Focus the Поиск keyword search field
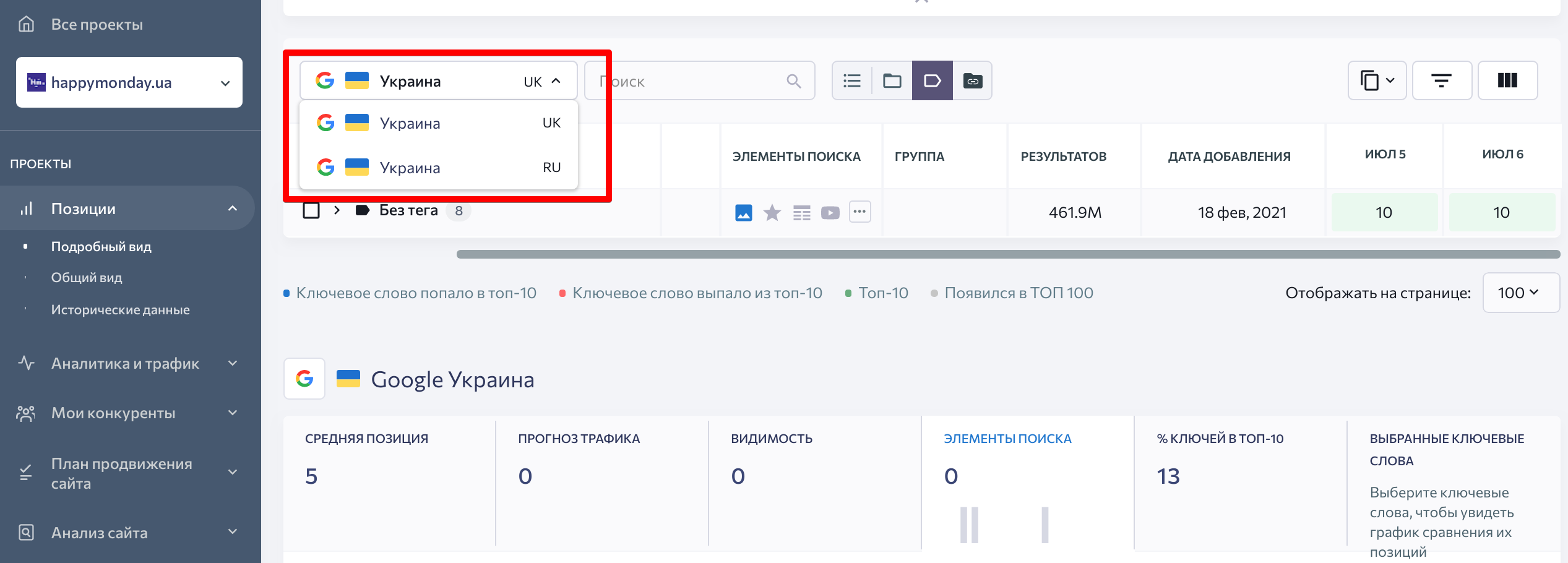Viewport: 1568px width, 563px height. 699,81
